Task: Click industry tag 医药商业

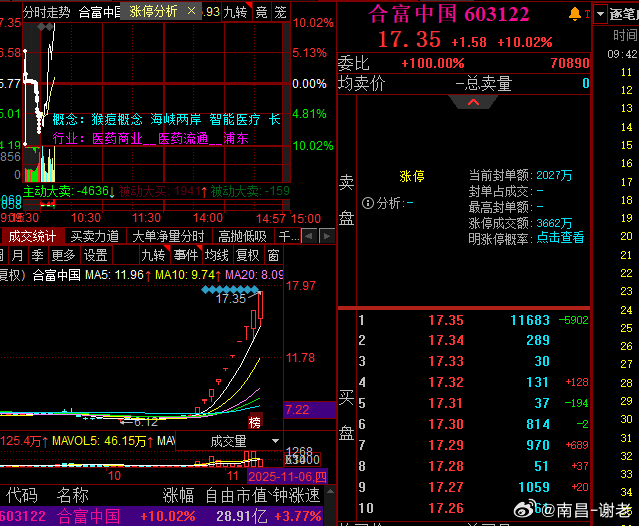Action: pyautogui.click(x=117, y=139)
